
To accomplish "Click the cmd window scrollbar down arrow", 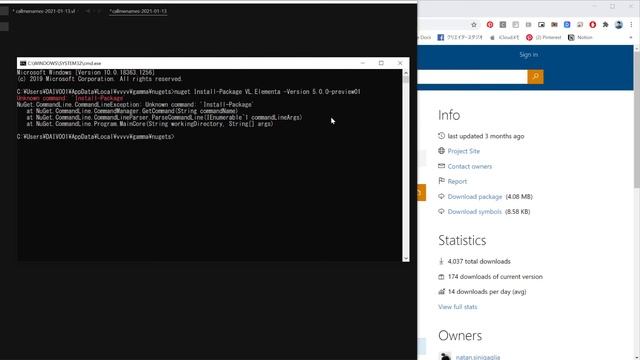I will pyautogui.click(x=406, y=258).
